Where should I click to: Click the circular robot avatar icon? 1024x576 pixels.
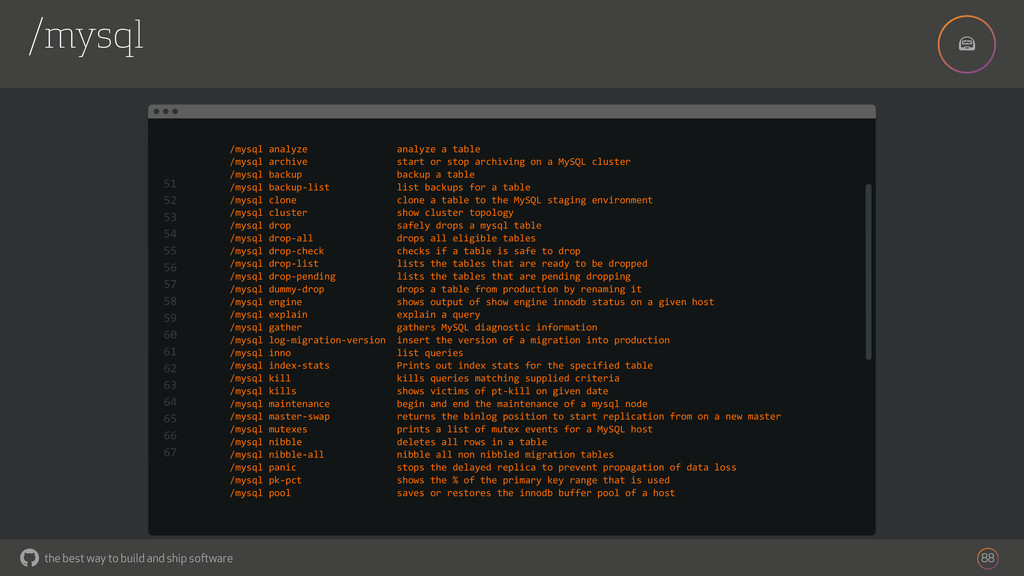pos(967,44)
